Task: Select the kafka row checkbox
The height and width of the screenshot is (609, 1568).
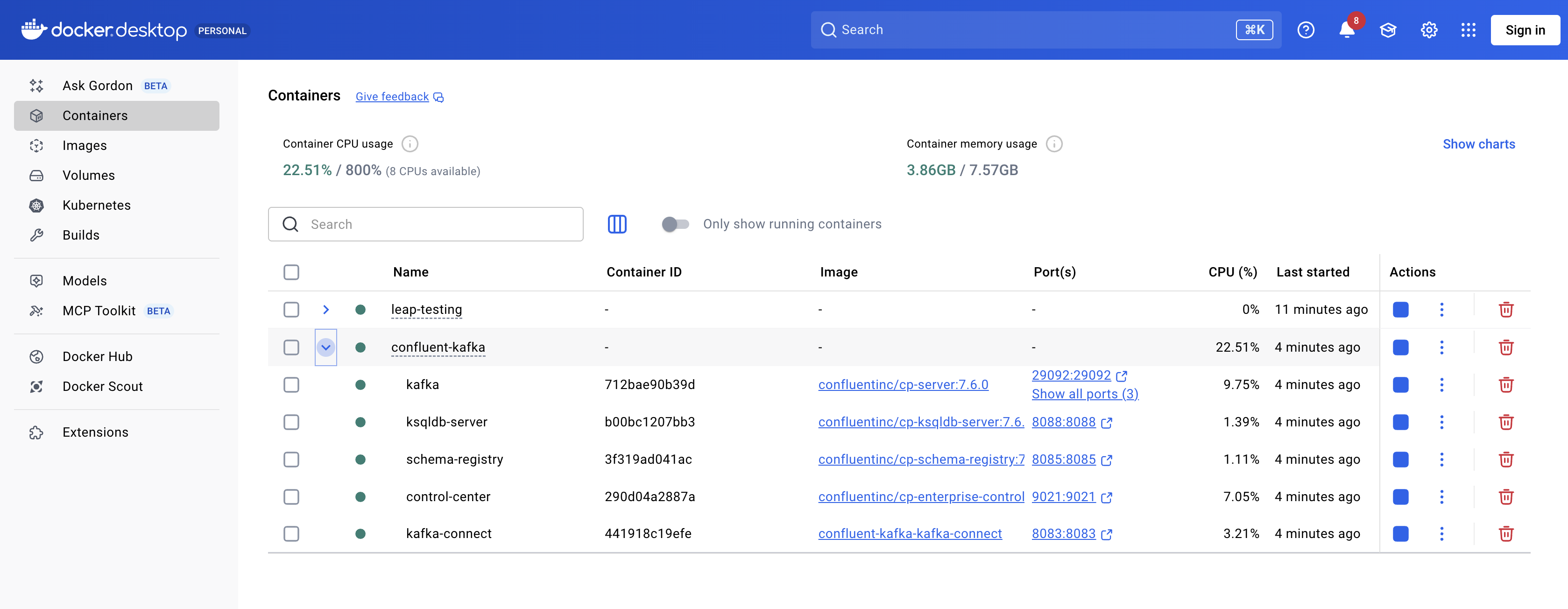Action: [291, 384]
